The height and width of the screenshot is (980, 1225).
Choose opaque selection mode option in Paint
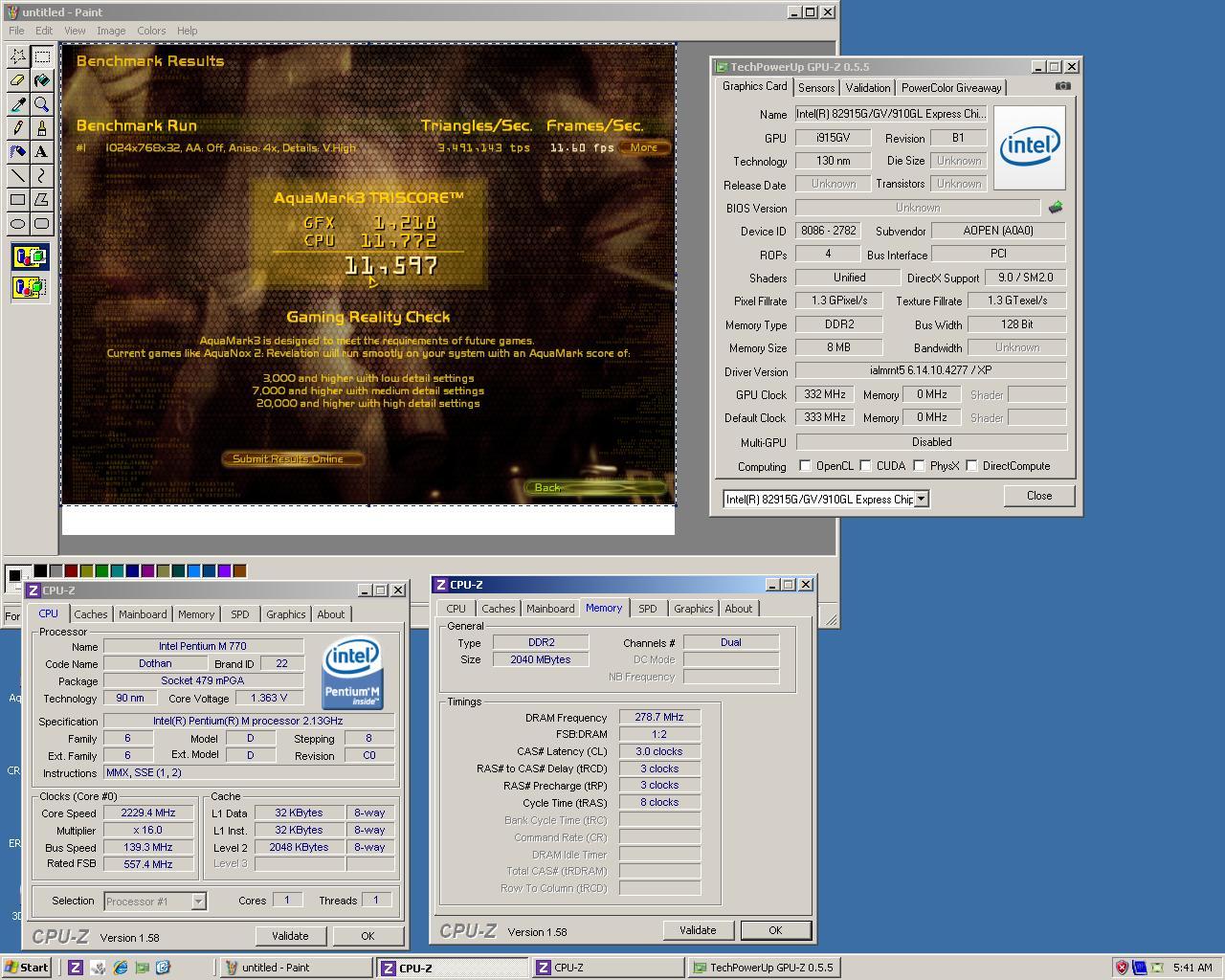30,256
